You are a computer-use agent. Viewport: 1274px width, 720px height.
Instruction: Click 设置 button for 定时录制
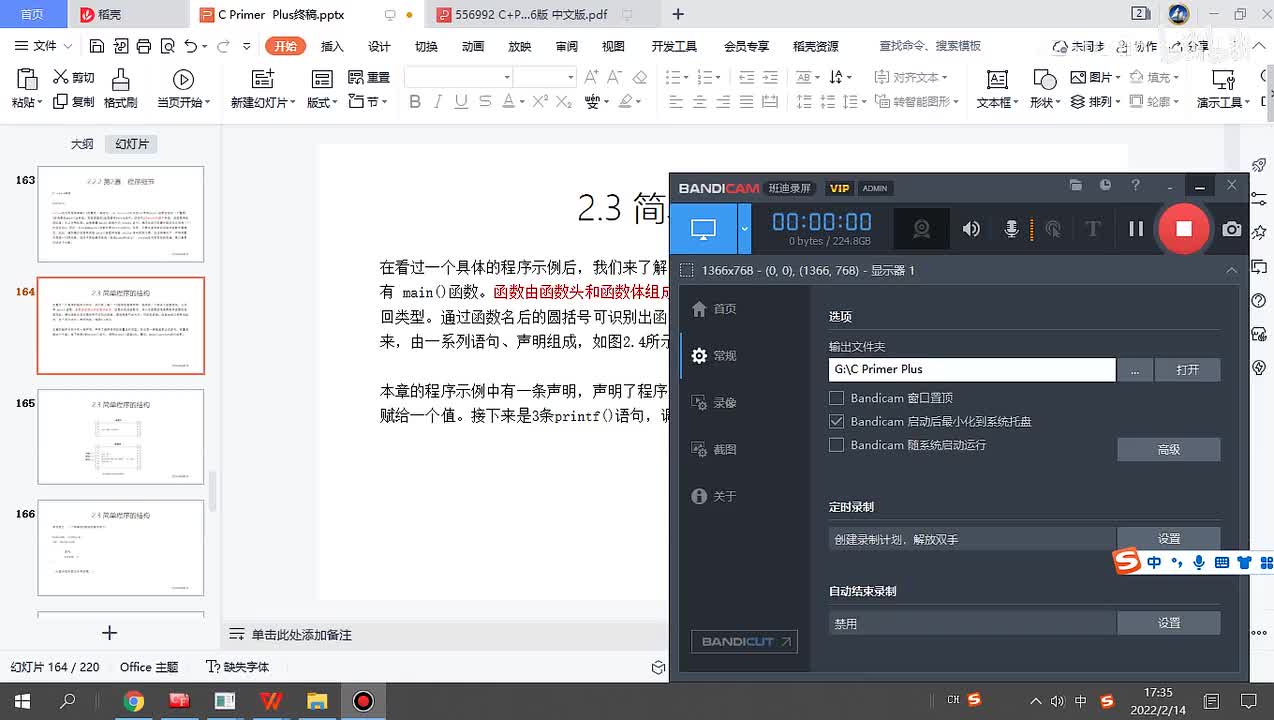pos(1168,538)
